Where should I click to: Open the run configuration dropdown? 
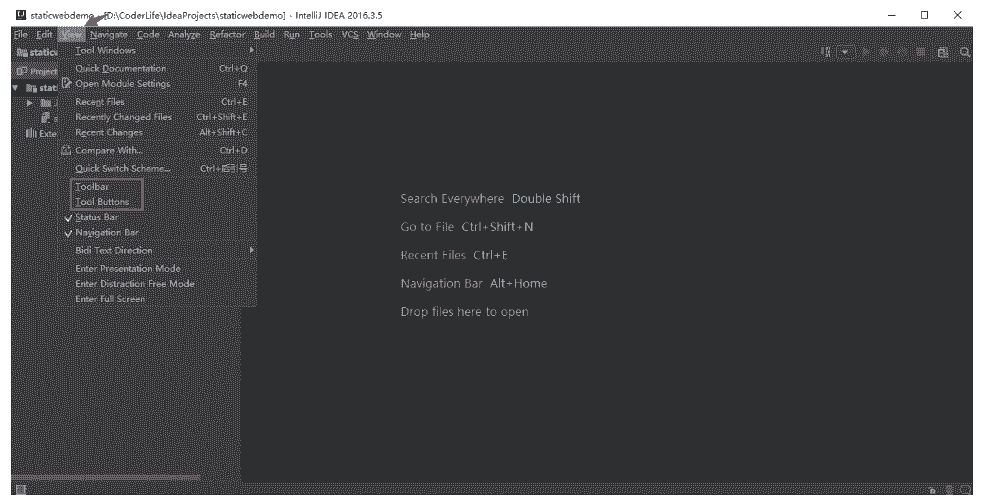point(845,52)
